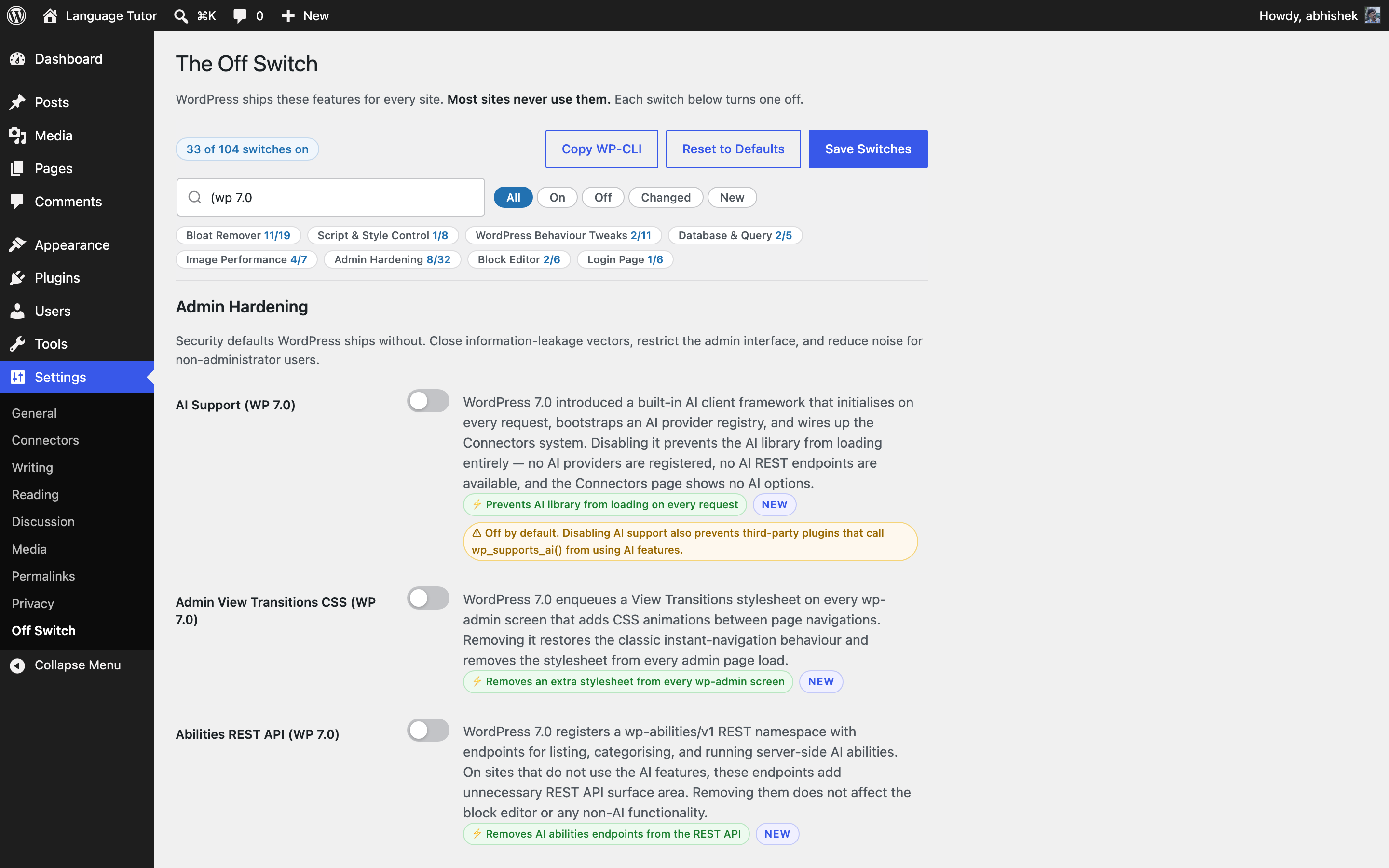This screenshot has width=1389, height=868.
Task: Select the All filter pill
Action: tap(513, 198)
